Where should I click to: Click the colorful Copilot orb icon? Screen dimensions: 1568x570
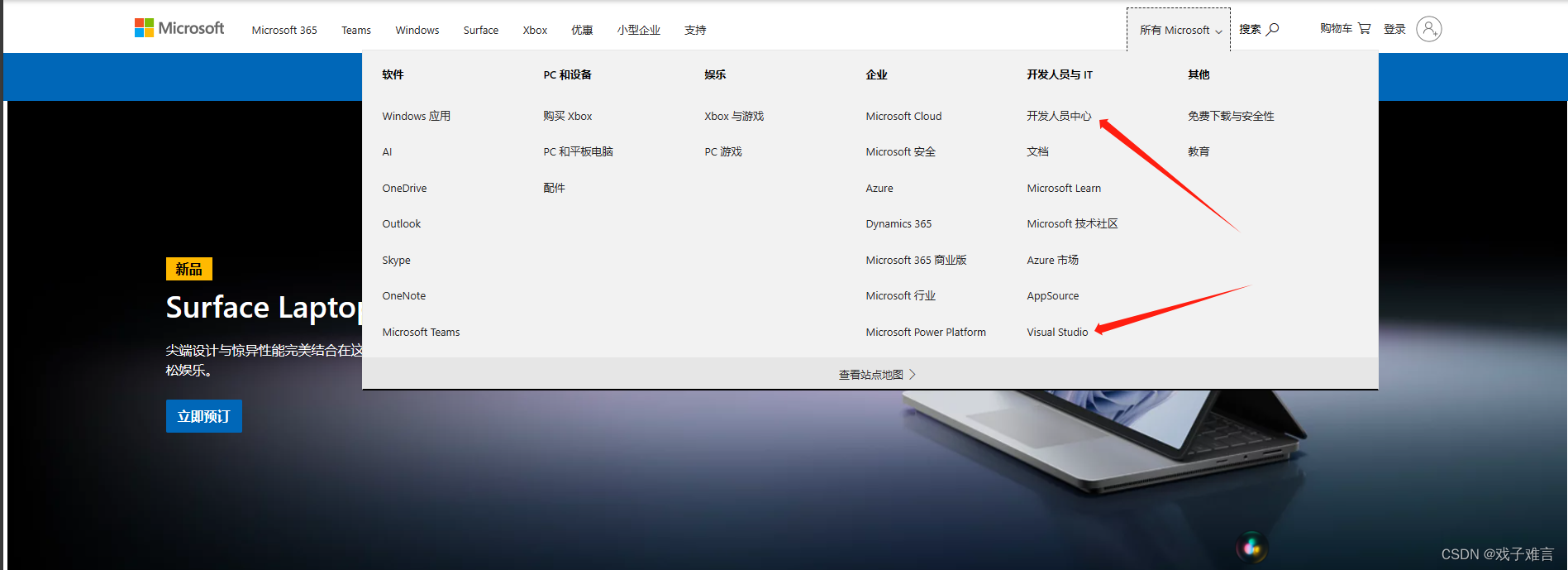[x=1251, y=547]
